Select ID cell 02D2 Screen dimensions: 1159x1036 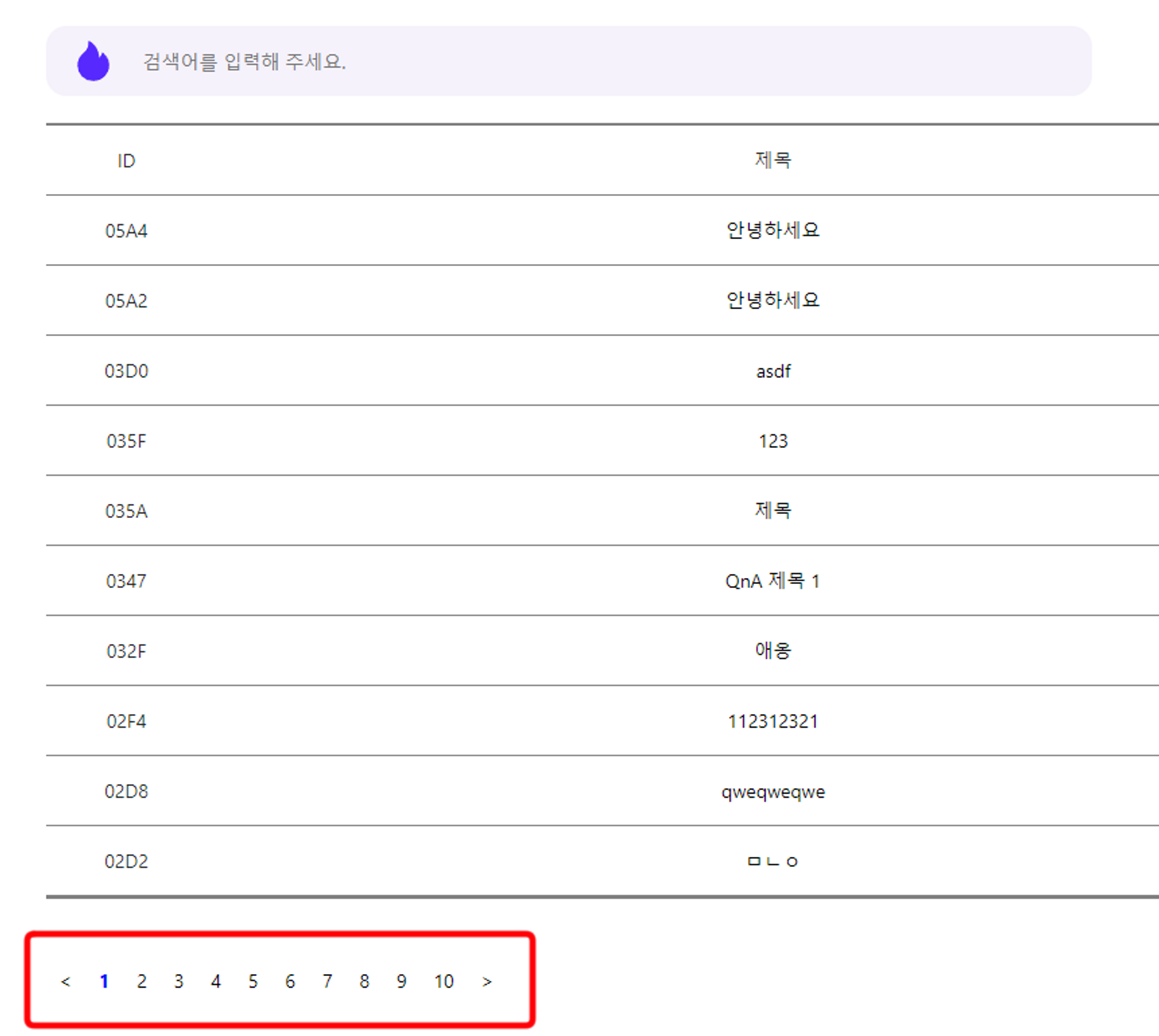coord(126,862)
